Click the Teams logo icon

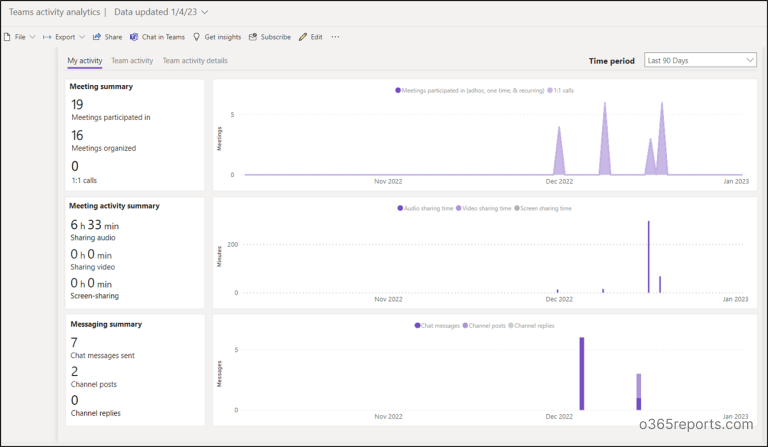point(134,37)
